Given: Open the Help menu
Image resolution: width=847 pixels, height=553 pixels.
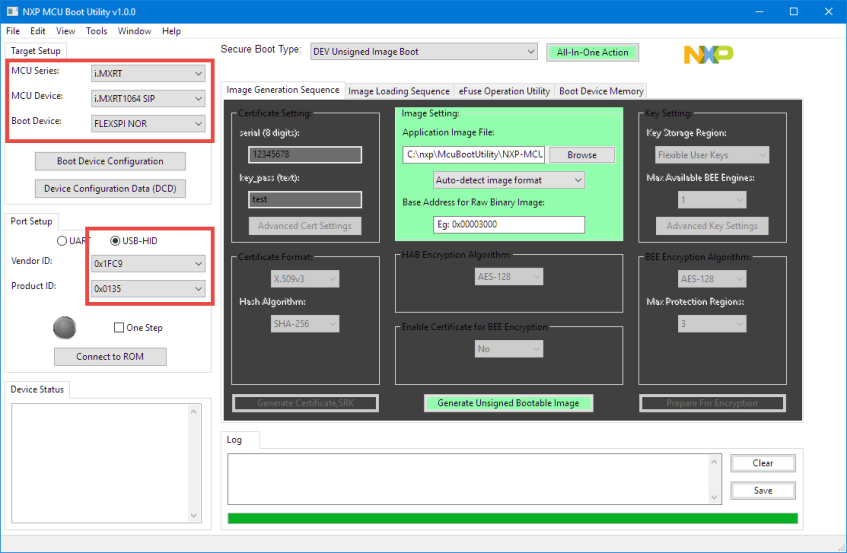Looking at the screenshot, I should pos(171,31).
